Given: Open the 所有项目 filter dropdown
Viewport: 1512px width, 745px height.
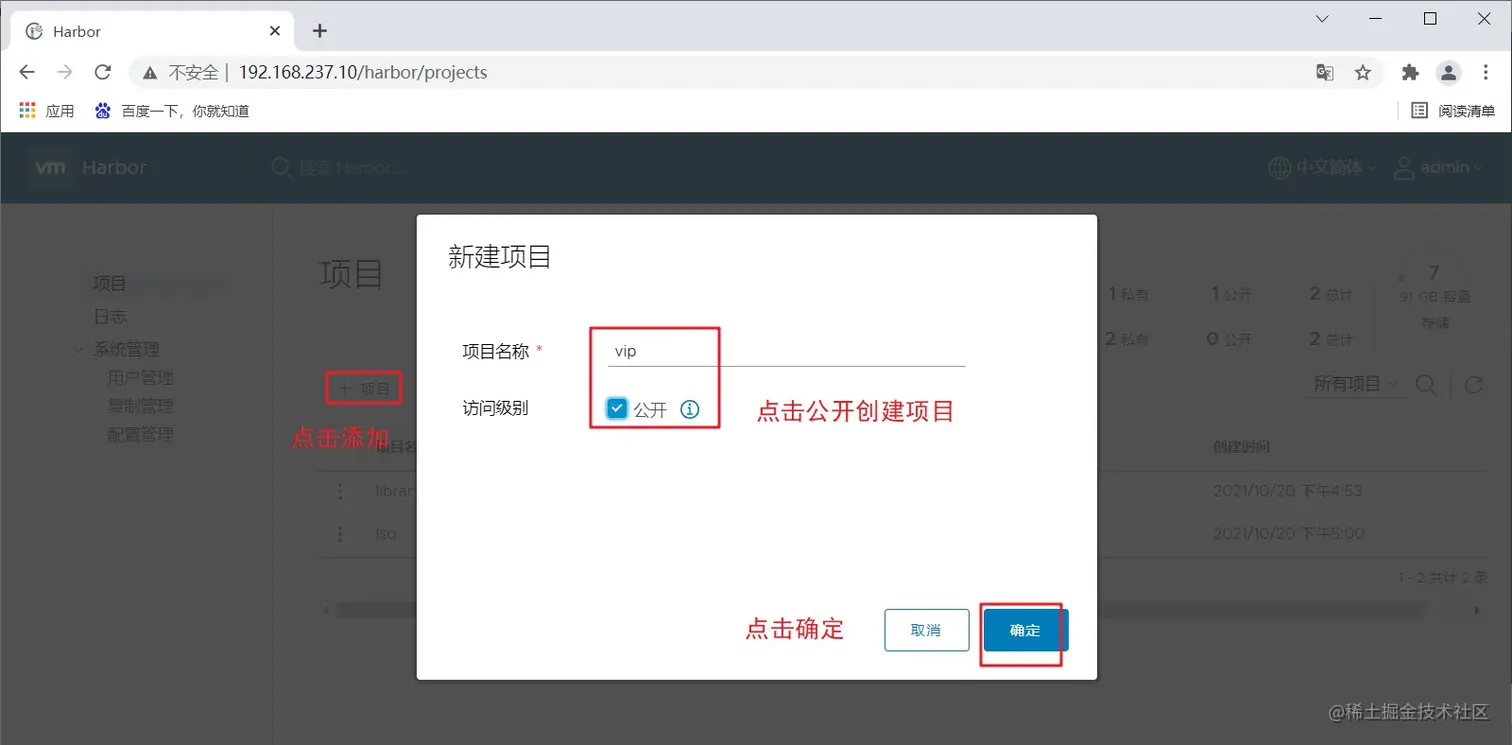Looking at the screenshot, I should click(x=1355, y=384).
